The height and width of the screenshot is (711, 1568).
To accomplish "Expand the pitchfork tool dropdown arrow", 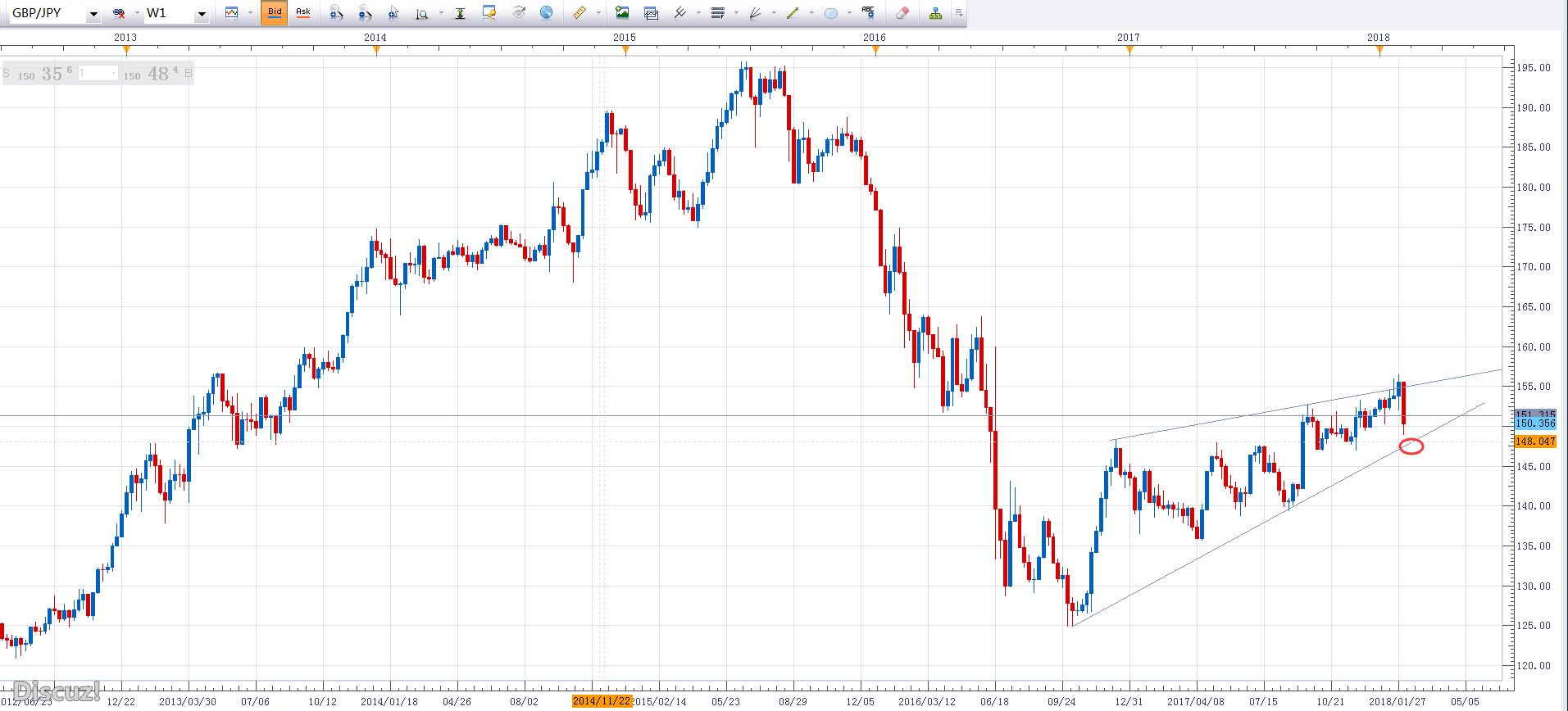I will (698, 13).
